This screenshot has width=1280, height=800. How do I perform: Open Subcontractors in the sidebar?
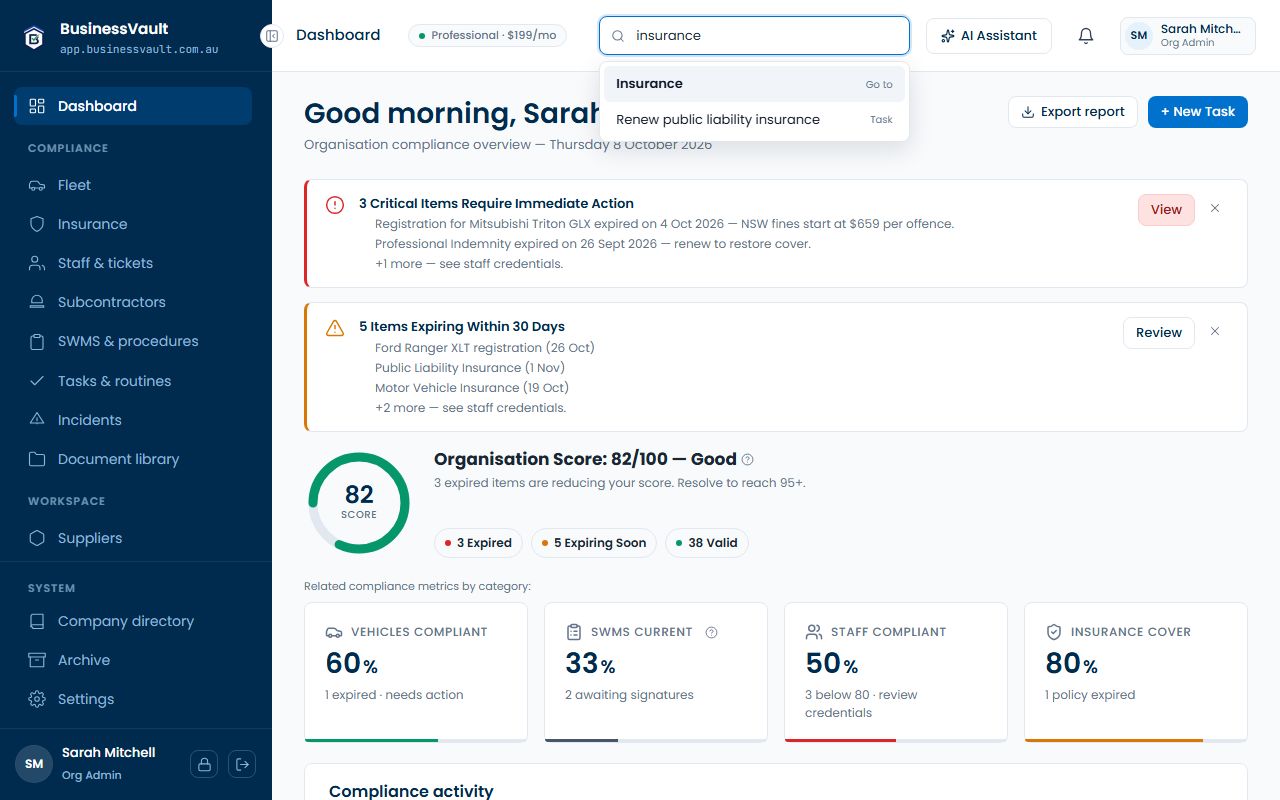(133, 302)
